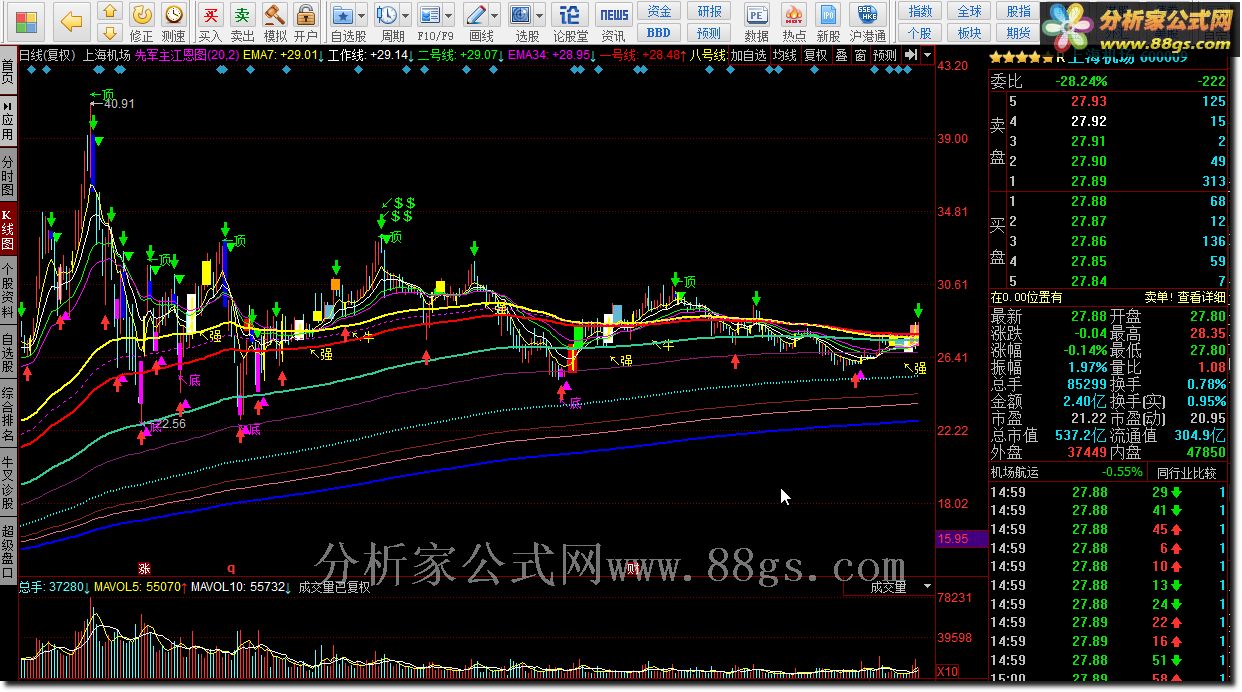The width and height of the screenshot is (1242, 692).
Task: Click the 同行业比较 link
Action: coord(1187,473)
